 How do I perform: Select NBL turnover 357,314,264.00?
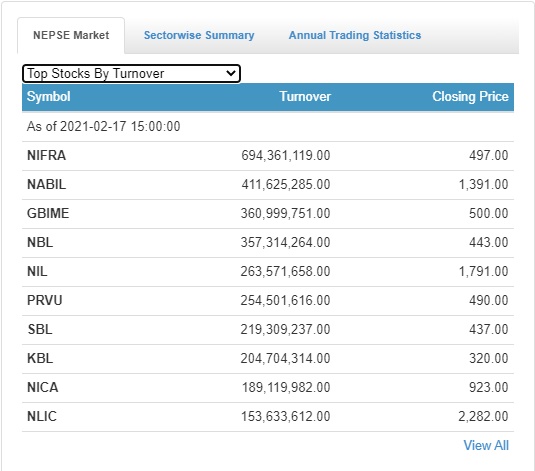(285, 242)
